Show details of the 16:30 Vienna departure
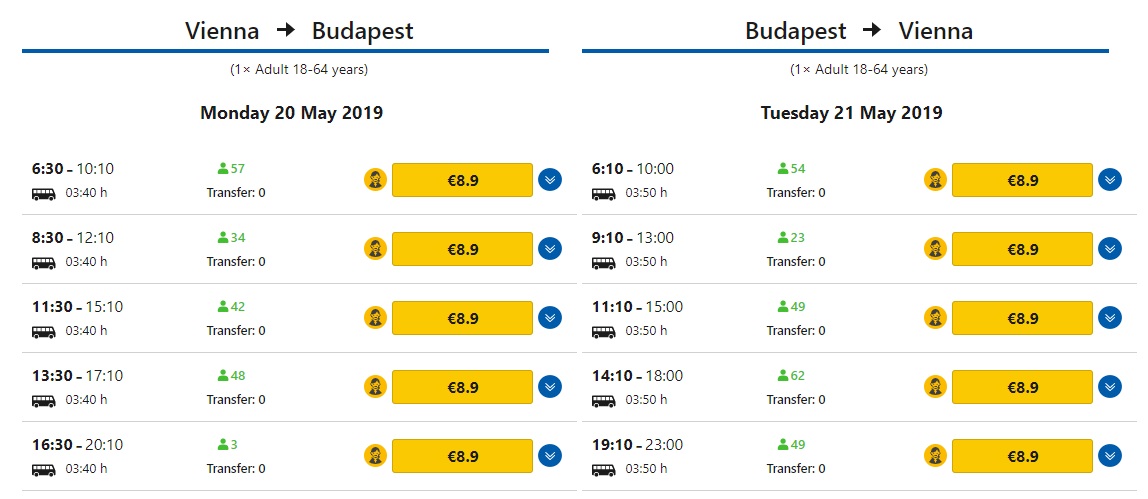Image resolution: width=1148 pixels, height=499 pixels. pos(550,456)
